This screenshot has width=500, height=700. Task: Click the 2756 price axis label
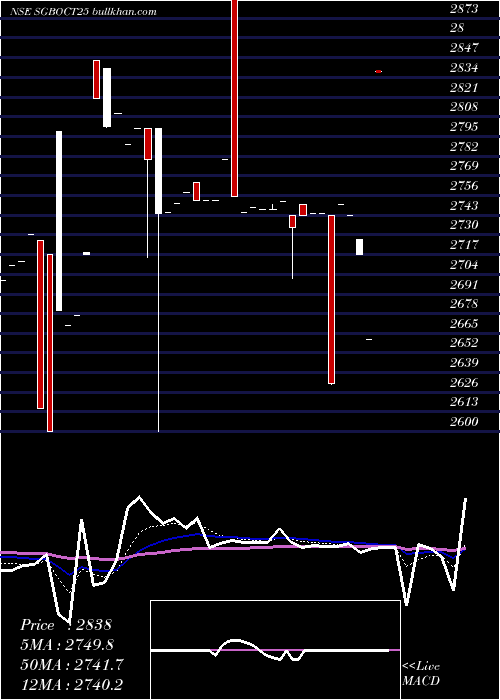coord(464,186)
